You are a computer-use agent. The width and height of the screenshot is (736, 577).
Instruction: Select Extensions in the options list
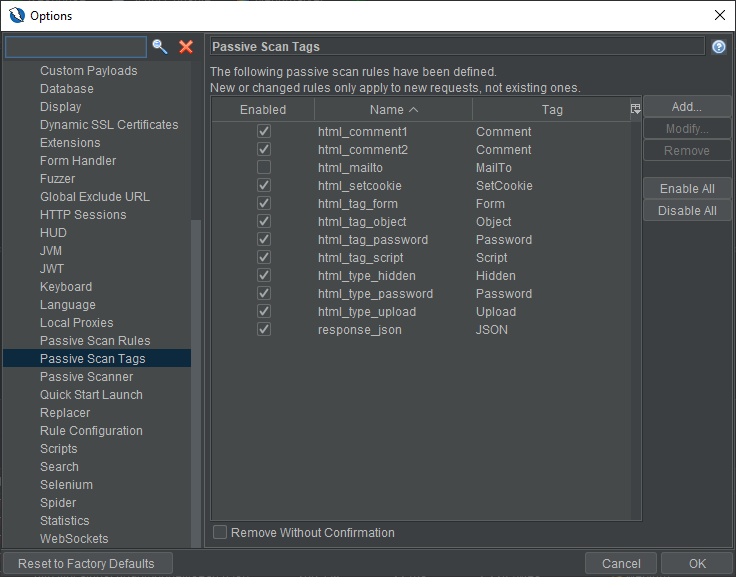click(70, 143)
